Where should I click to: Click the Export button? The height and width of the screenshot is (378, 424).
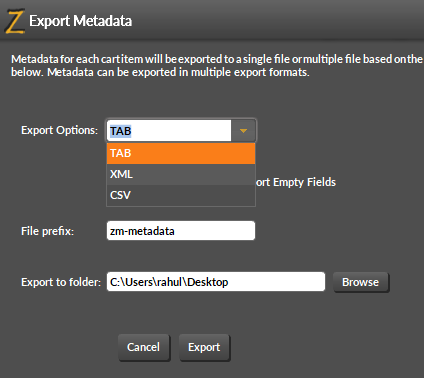tap(204, 347)
